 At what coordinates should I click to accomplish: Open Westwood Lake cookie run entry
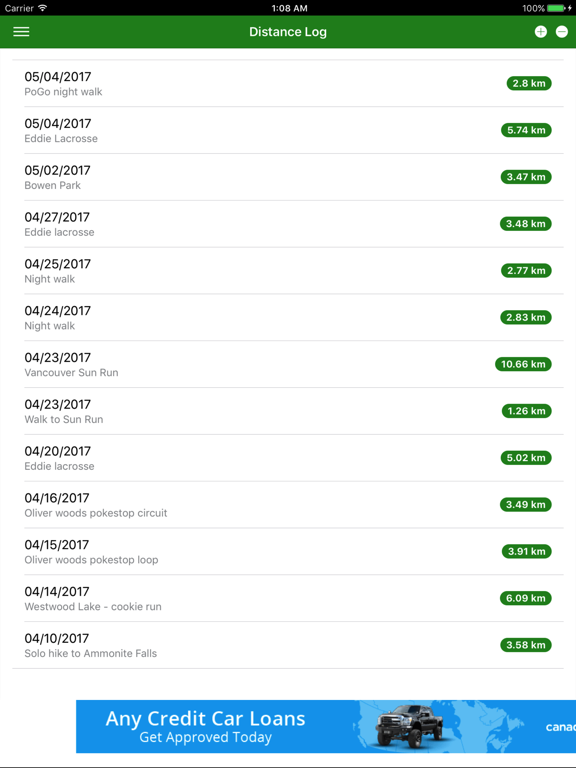[288, 598]
